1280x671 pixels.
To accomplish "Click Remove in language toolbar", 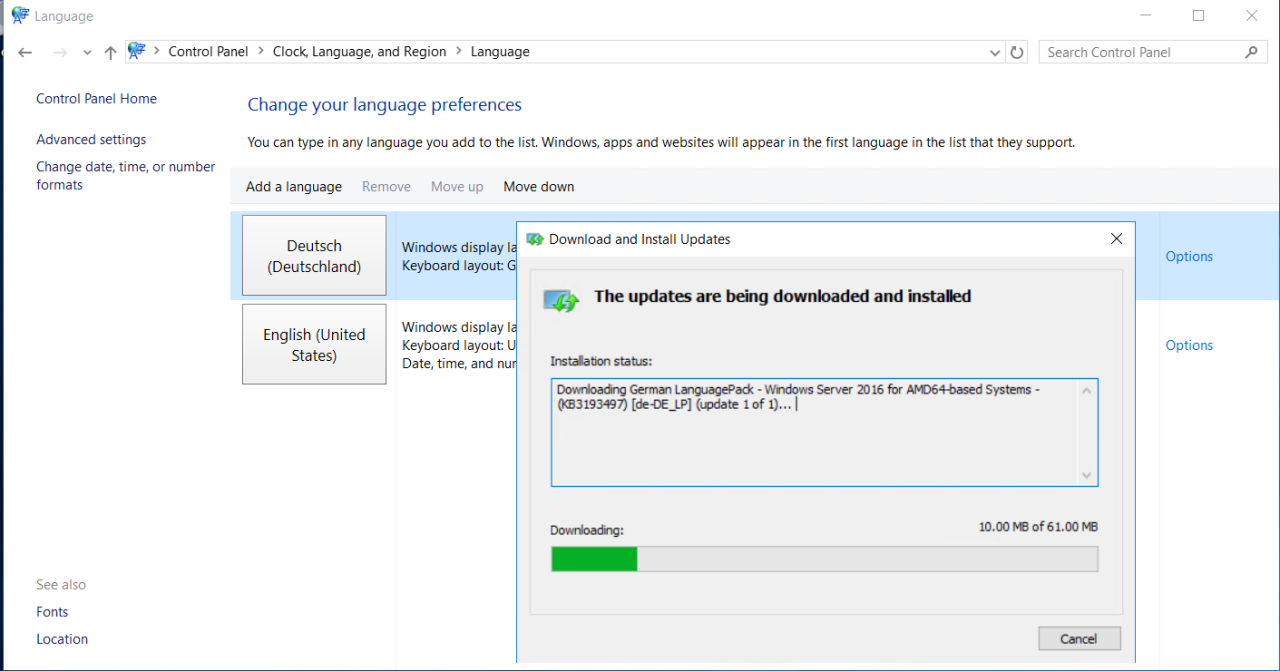I will point(386,187).
